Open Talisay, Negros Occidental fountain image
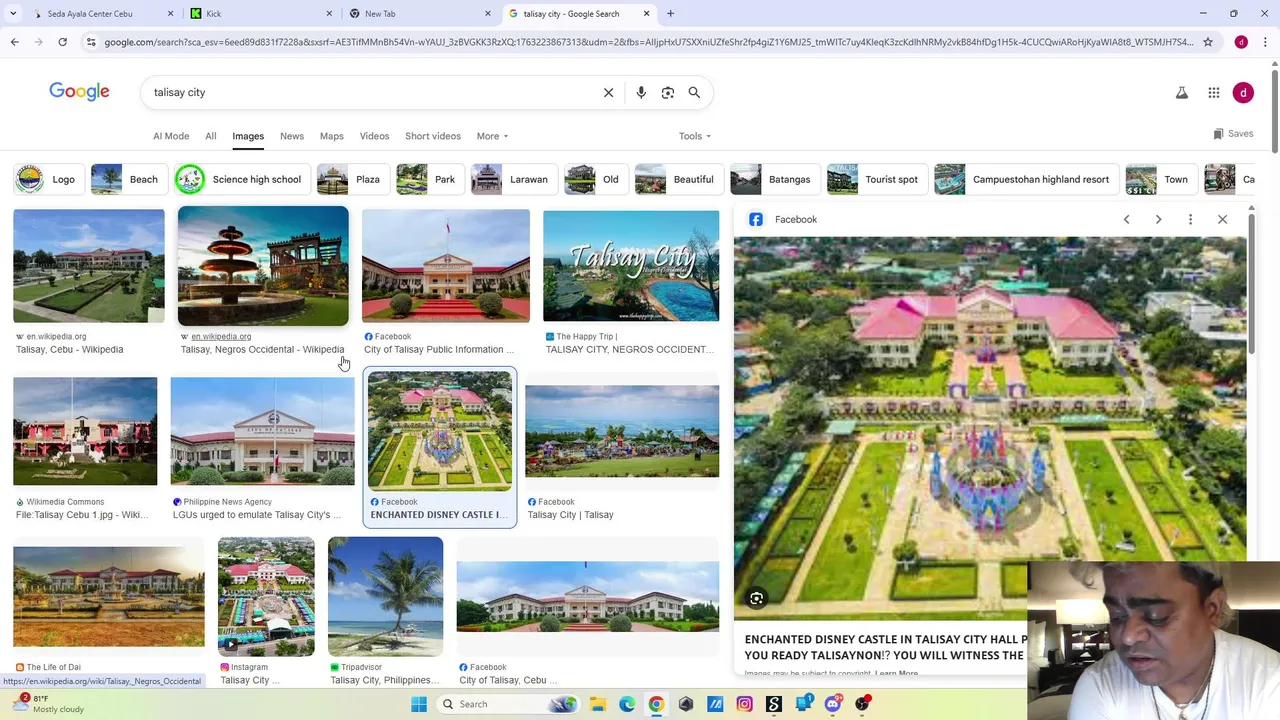The image size is (1280, 720). pos(263,266)
